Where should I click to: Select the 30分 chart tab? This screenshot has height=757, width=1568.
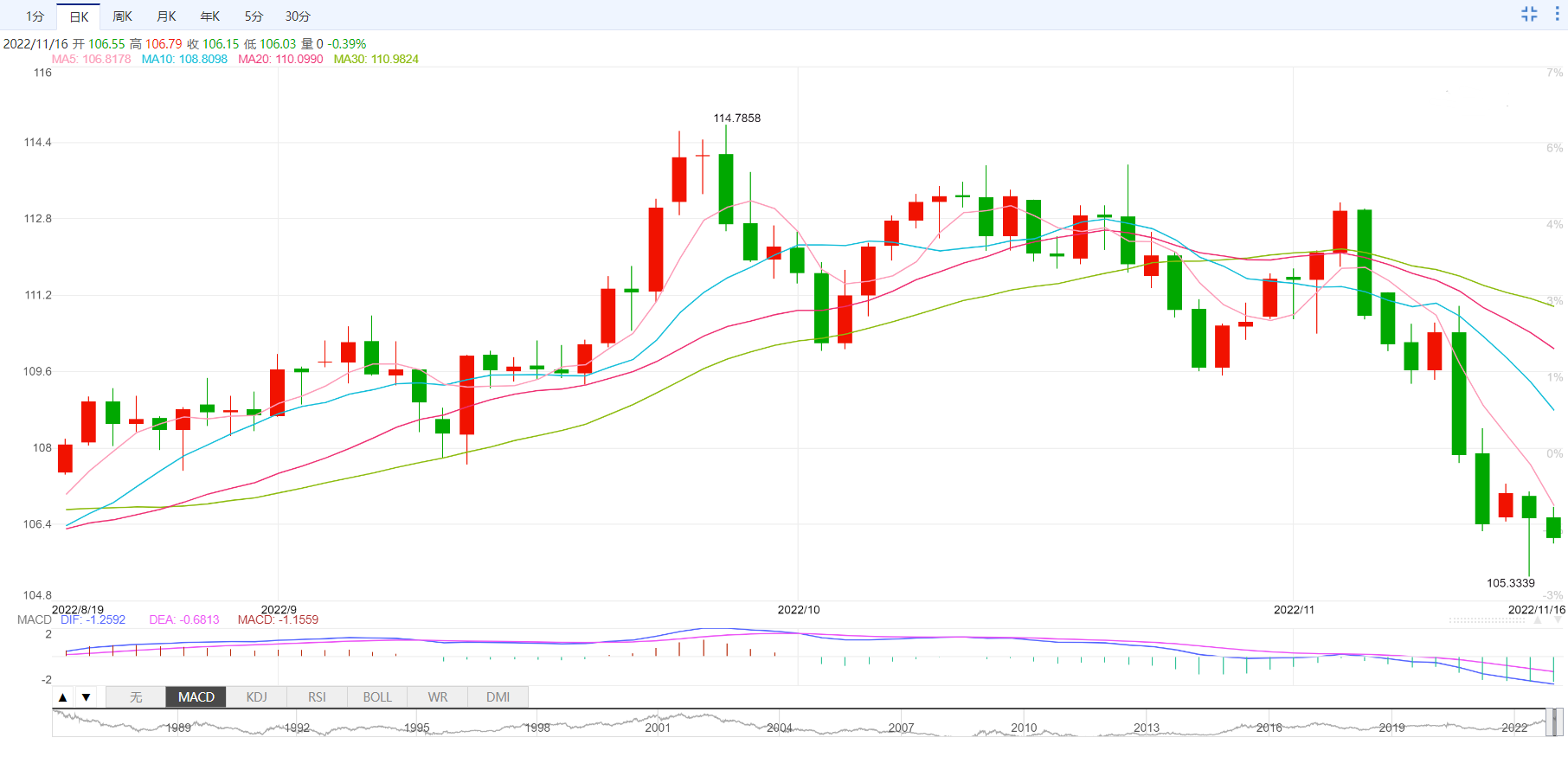coord(298,16)
